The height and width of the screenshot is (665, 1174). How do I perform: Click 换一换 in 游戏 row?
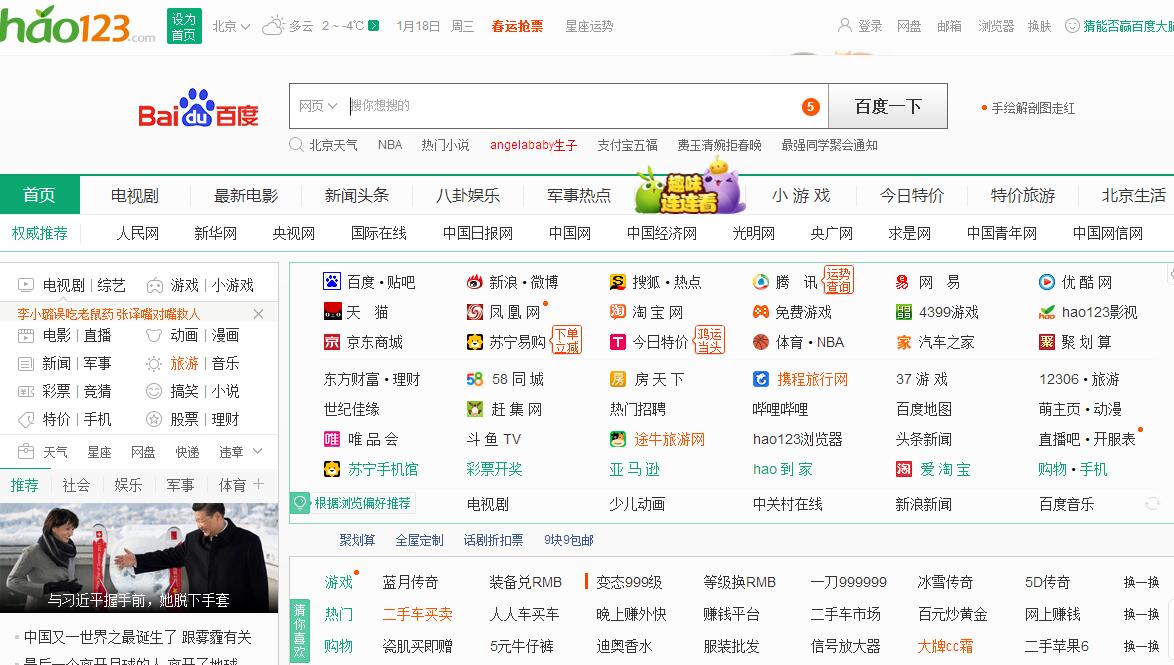coord(1141,582)
